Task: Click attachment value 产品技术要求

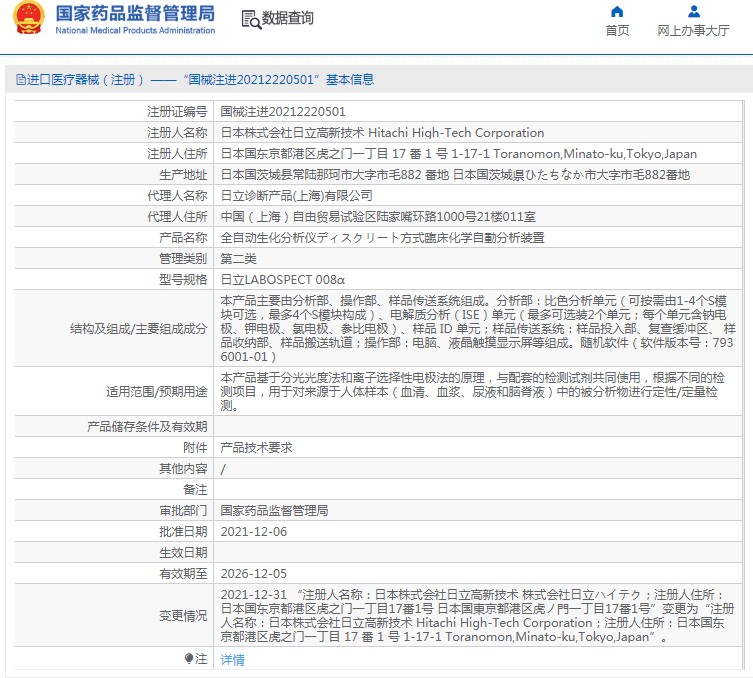Action: tap(256, 448)
